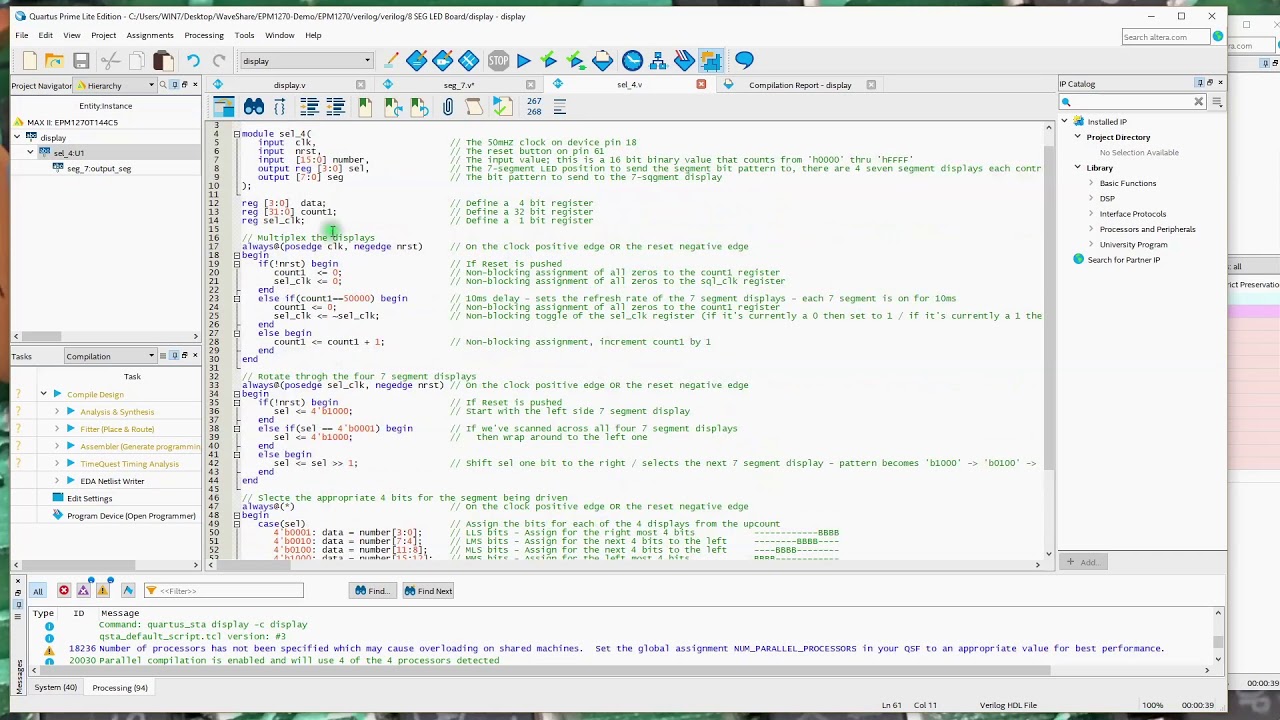Expand Fitter (Place & Route) task
Screen dimensions: 1280x720
(57, 429)
